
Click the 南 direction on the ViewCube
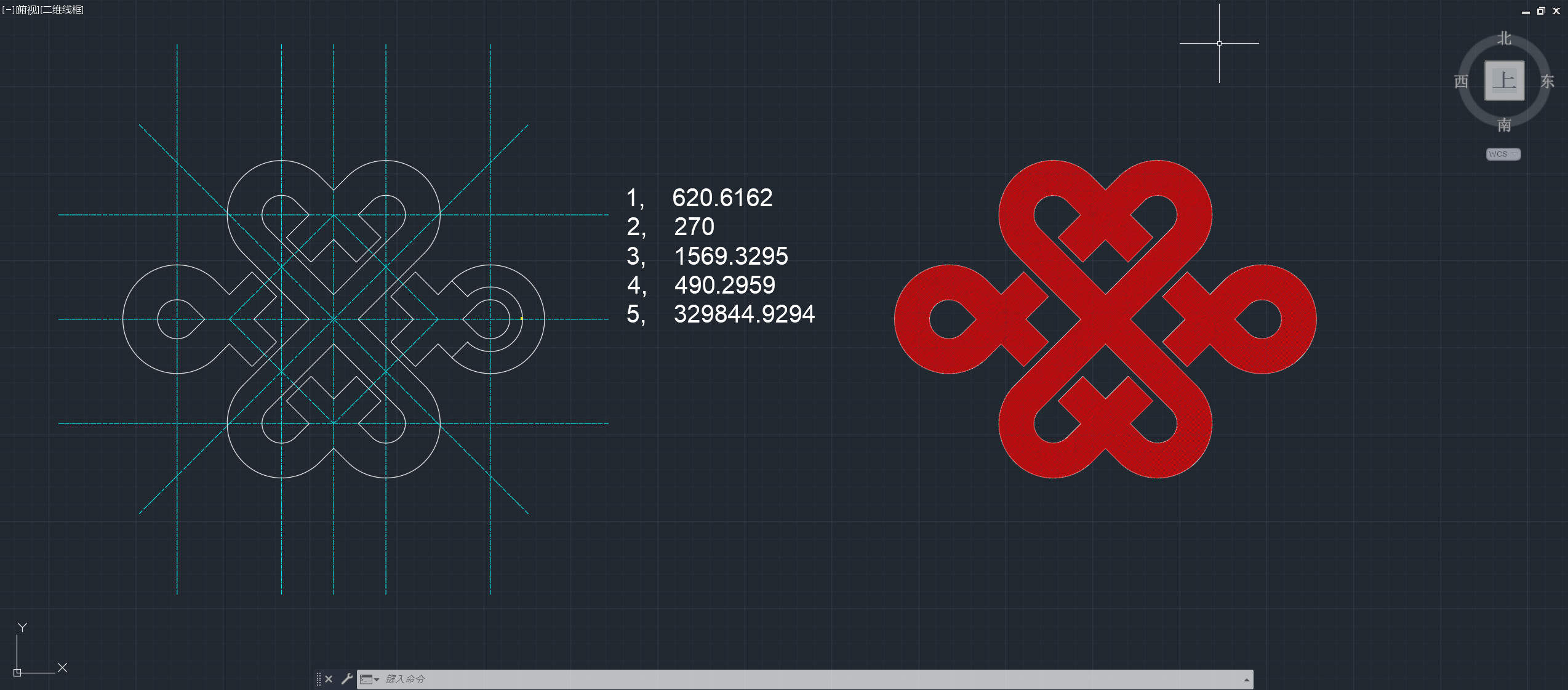point(1504,125)
